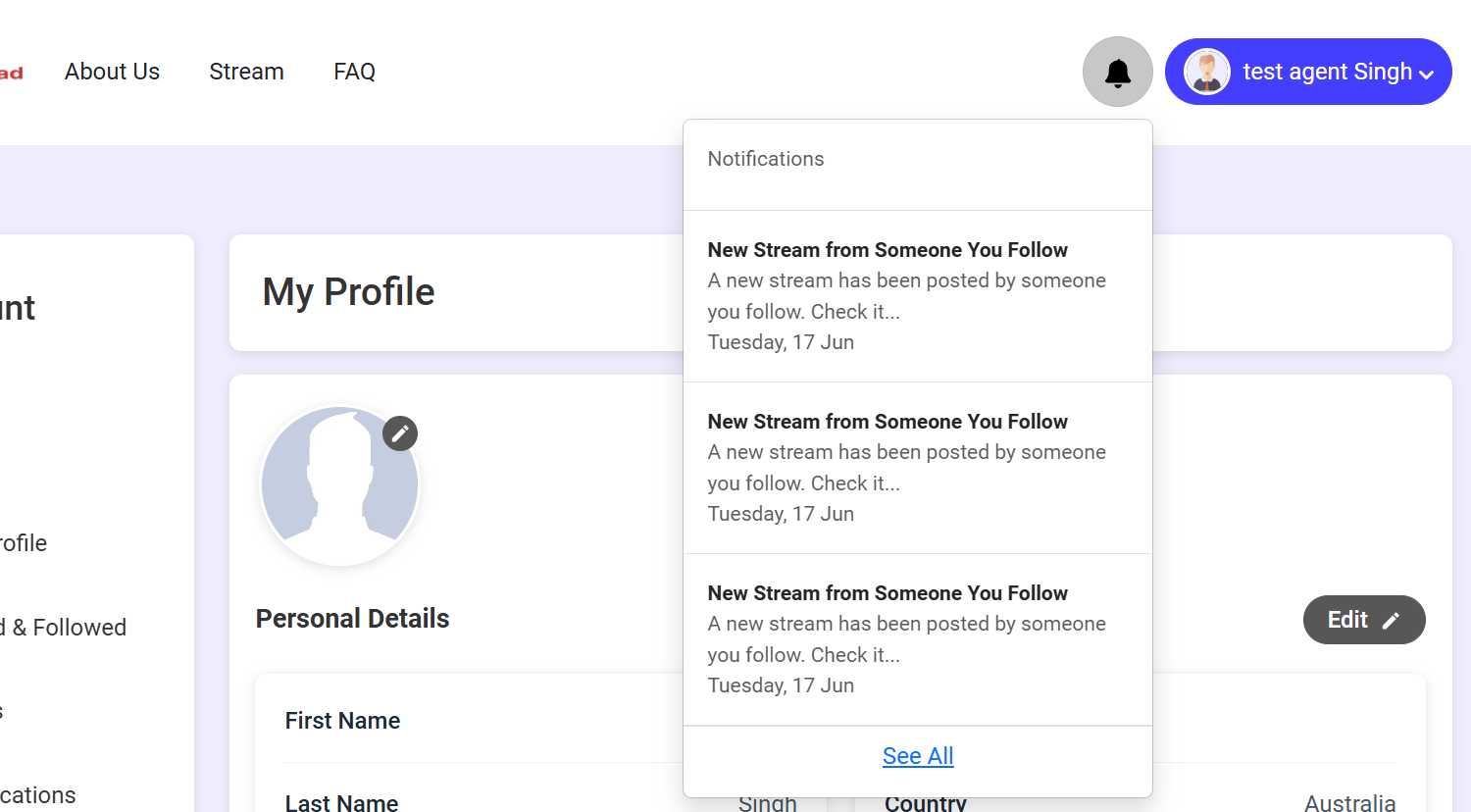Follow the See All notifications link
This screenshot has height=812, width=1471.
918,756
